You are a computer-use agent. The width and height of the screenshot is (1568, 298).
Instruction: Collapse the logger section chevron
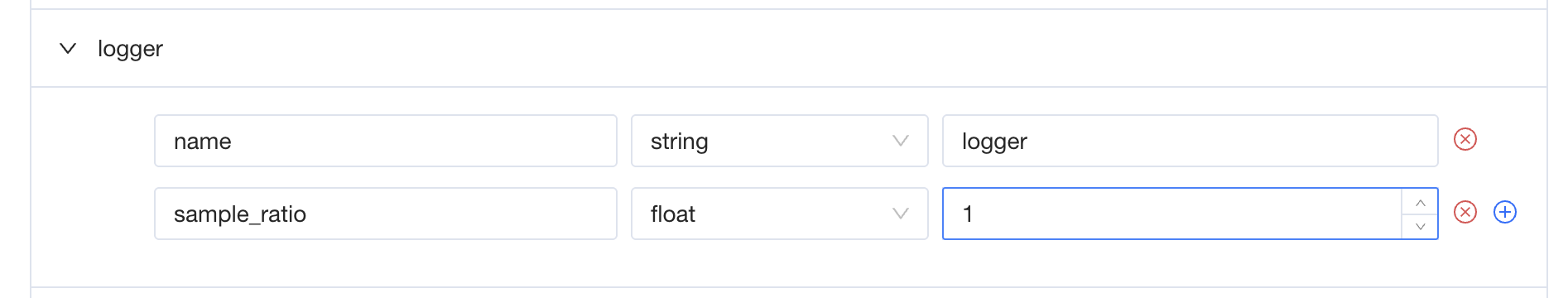[x=68, y=49]
